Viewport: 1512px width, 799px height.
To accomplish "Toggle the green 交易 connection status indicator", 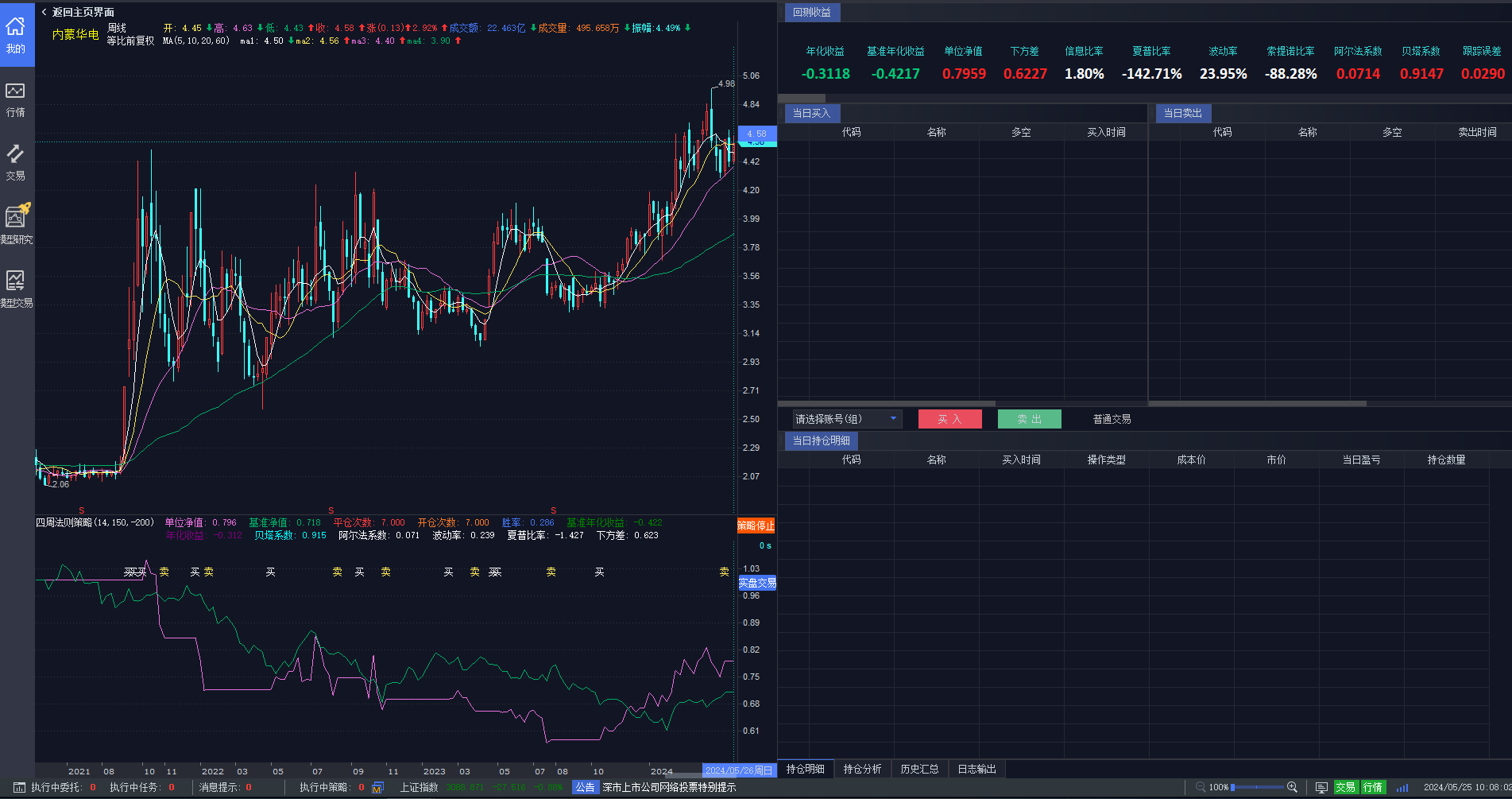I will (1345, 787).
